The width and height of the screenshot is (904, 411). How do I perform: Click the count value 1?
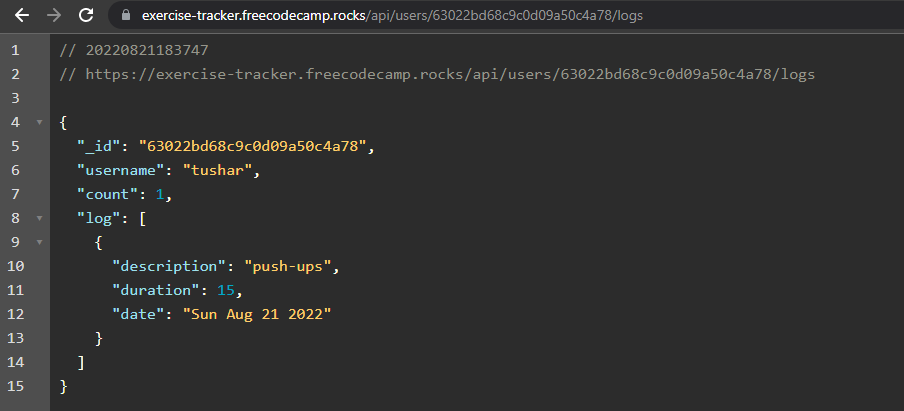coord(160,195)
